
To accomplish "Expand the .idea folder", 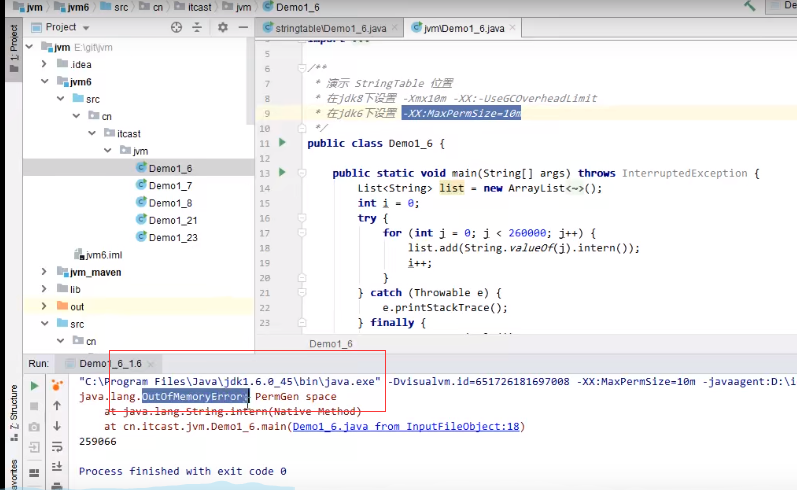I will click(x=44, y=64).
